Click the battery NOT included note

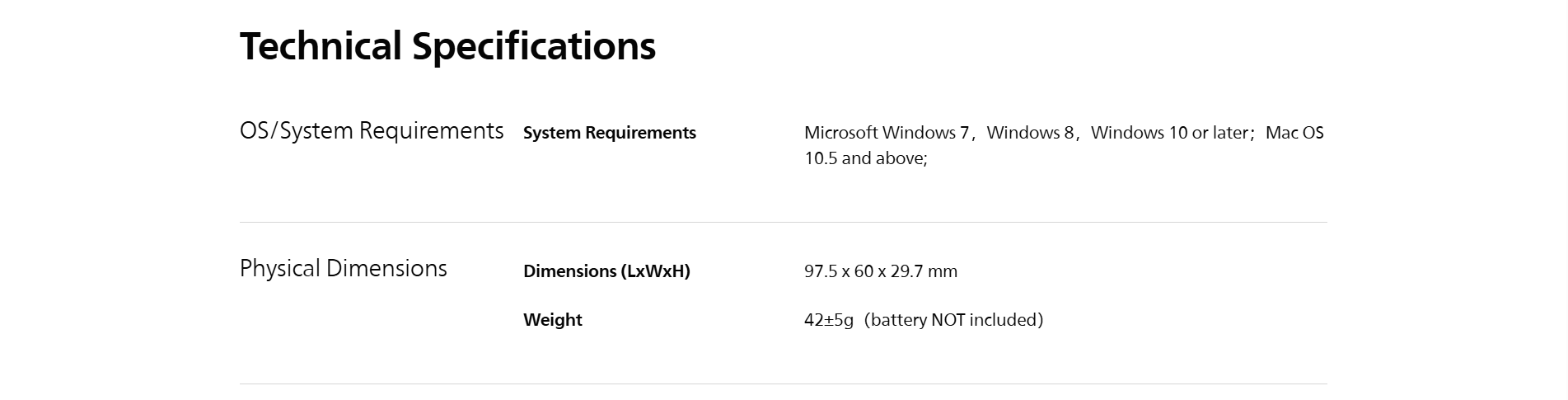pyautogui.click(x=953, y=320)
